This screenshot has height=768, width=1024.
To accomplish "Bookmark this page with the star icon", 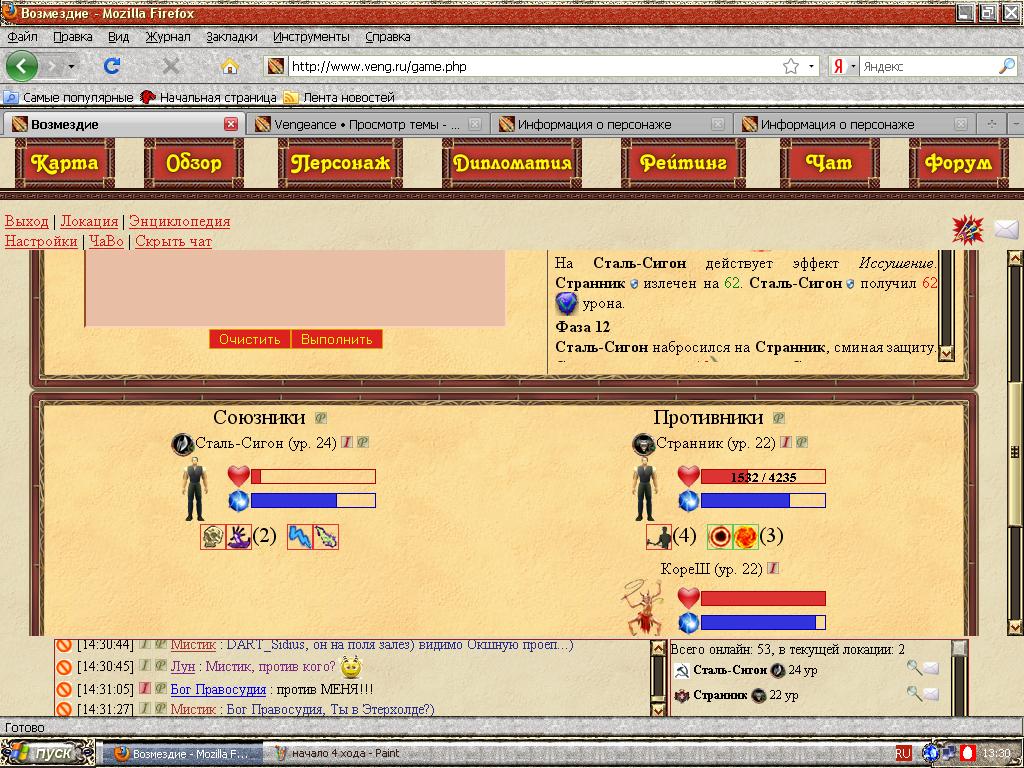I will pos(791,66).
